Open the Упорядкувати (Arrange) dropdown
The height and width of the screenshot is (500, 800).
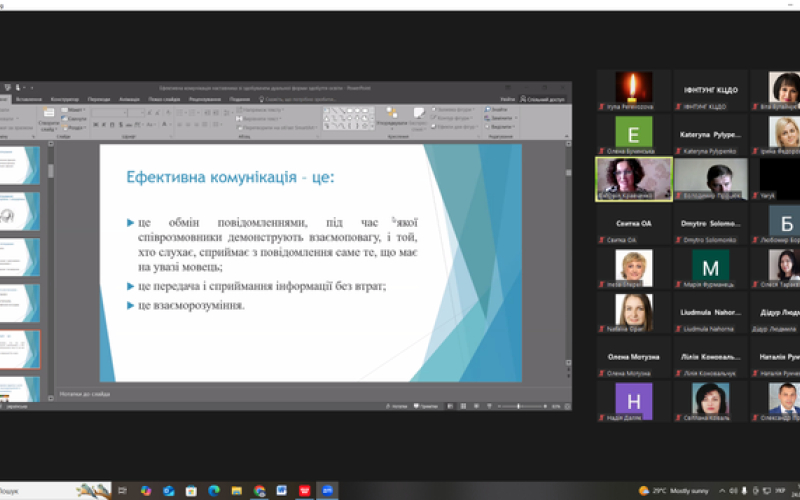(x=392, y=119)
